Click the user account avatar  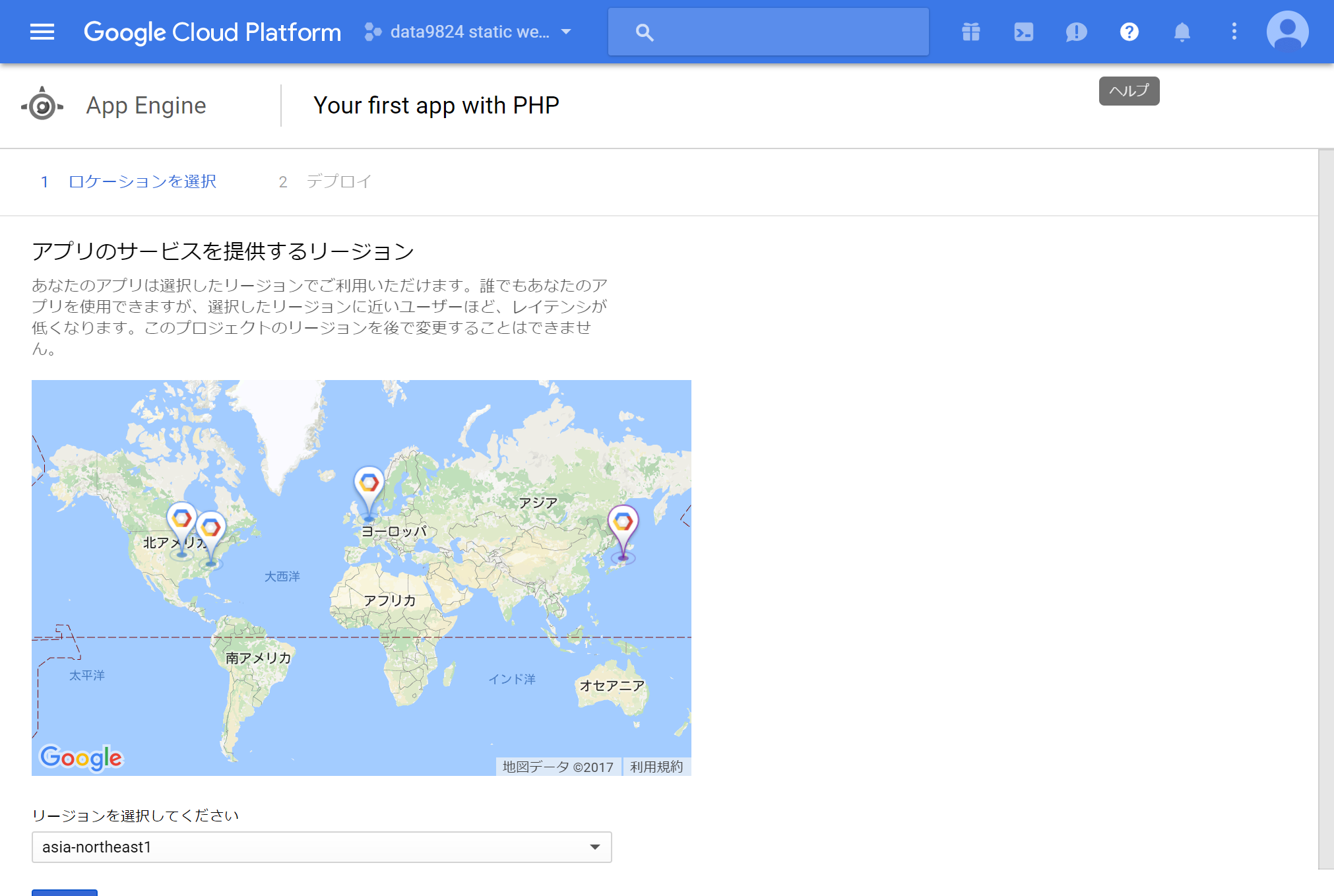(1287, 31)
